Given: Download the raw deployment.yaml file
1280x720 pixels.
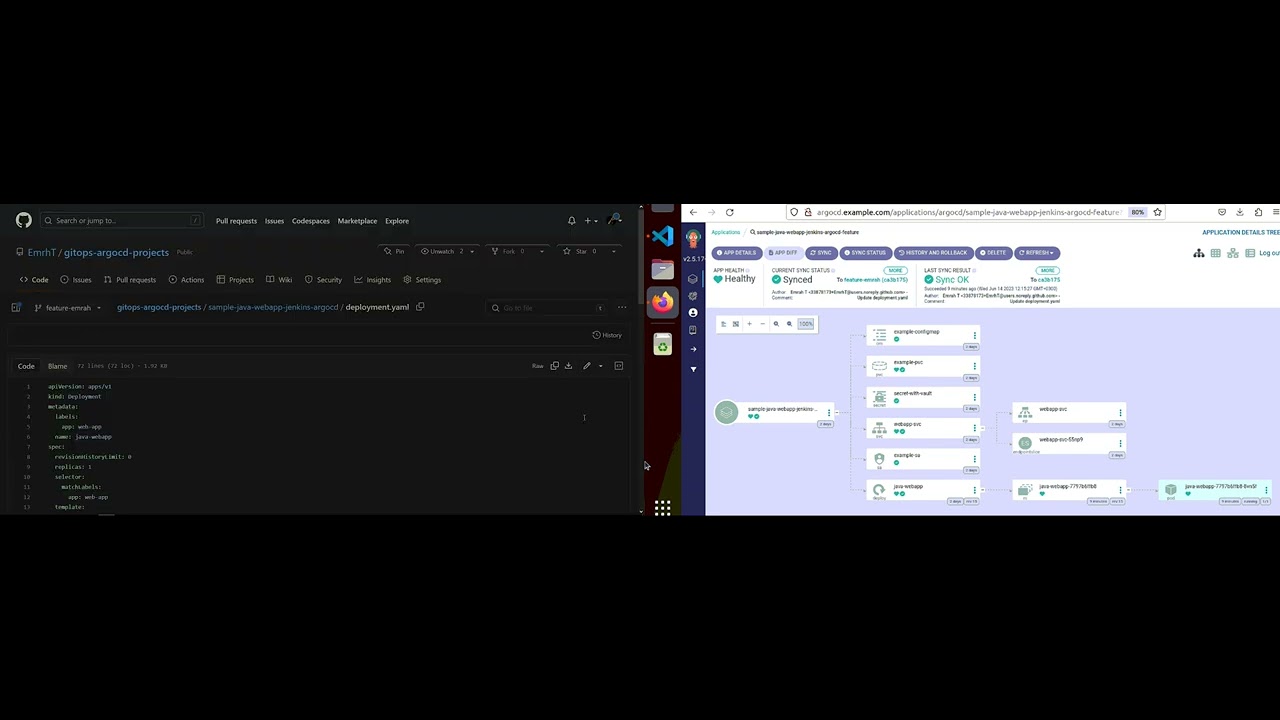Looking at the screenshot, I should 568,366.
